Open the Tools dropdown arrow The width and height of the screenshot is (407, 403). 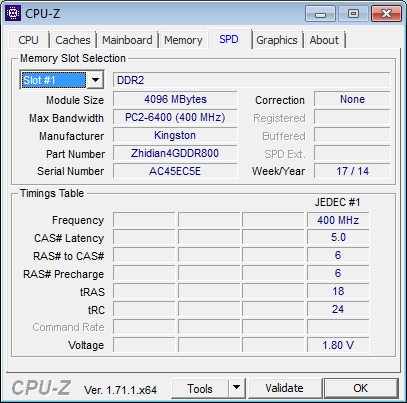(x=237, y=389)
